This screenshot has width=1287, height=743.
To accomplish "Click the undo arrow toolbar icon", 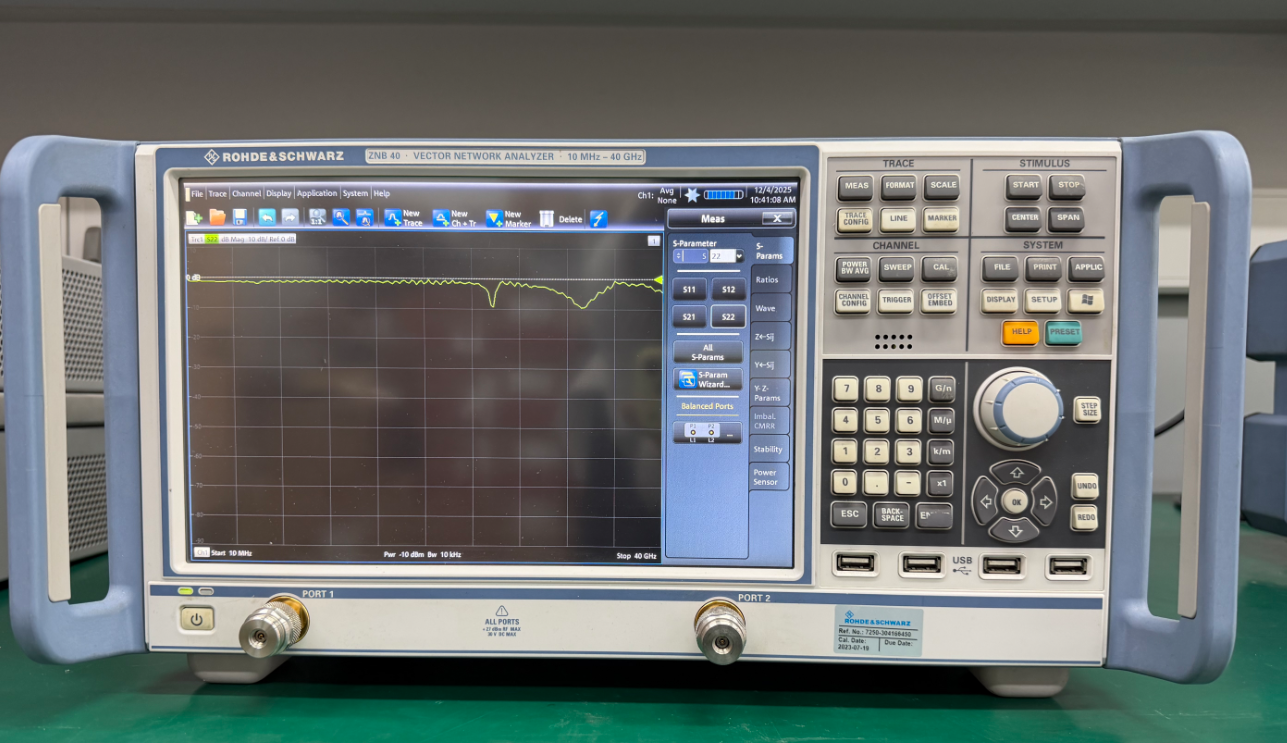I will pyautogui.click(x=266, y=217).
